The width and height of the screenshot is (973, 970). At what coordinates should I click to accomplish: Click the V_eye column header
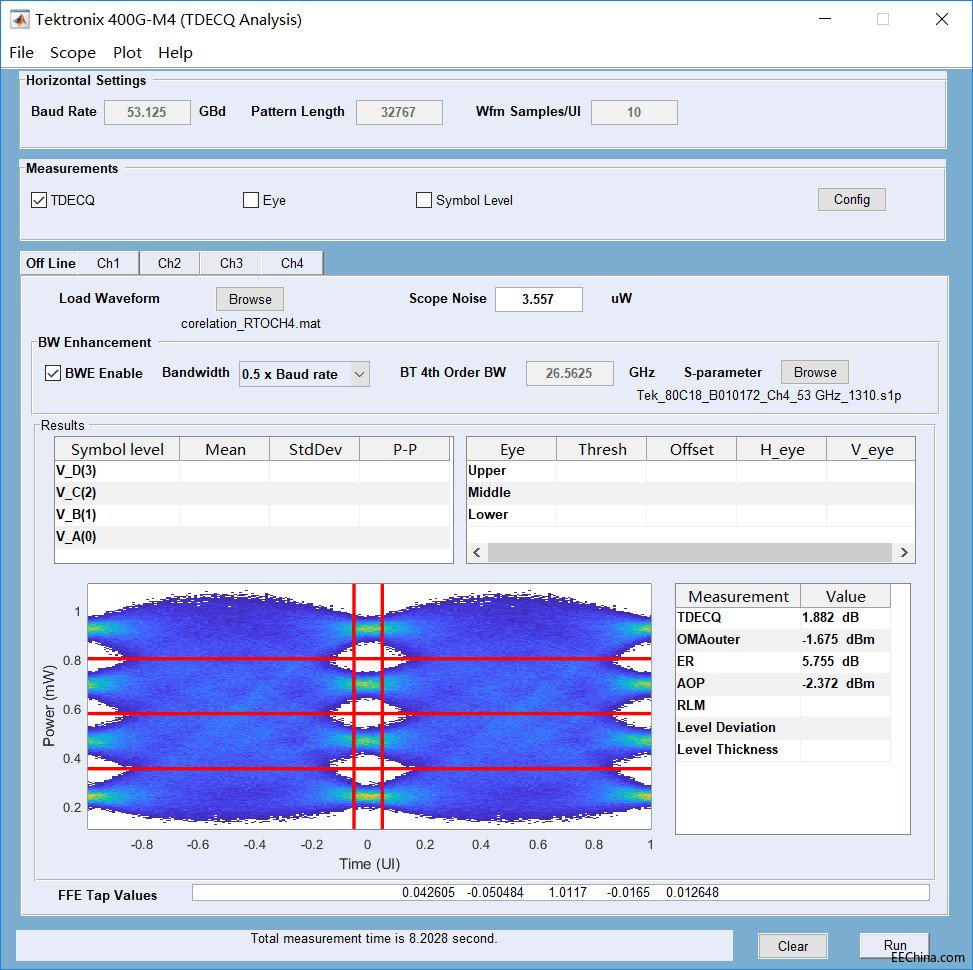tap(871, 449)
